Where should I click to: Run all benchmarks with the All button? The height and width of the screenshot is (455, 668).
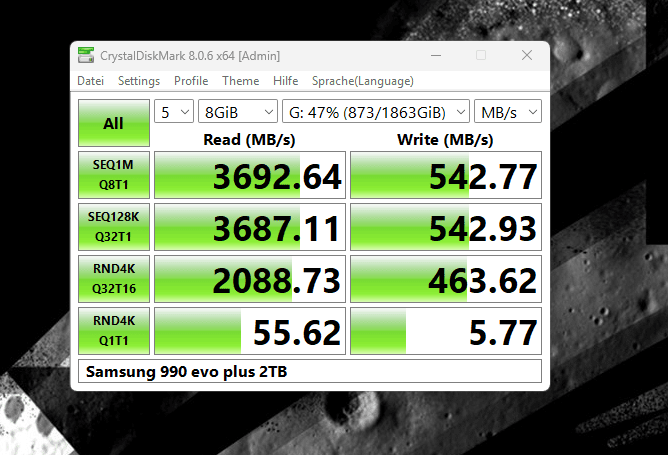click(114, 123)
